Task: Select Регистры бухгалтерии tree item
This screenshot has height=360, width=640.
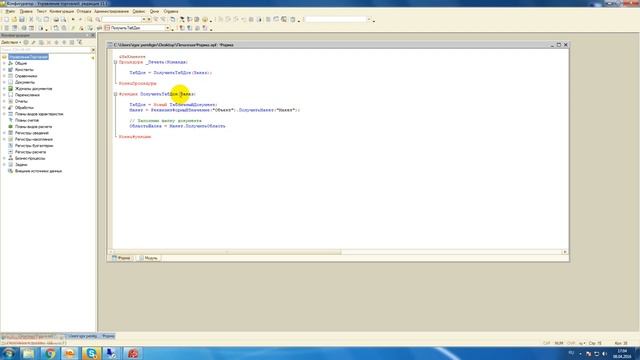Action: point(34,146)
